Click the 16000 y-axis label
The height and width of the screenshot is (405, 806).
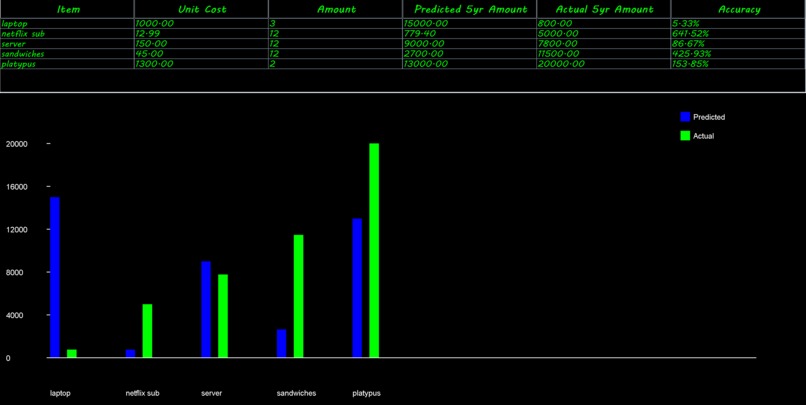click(16, 187)
